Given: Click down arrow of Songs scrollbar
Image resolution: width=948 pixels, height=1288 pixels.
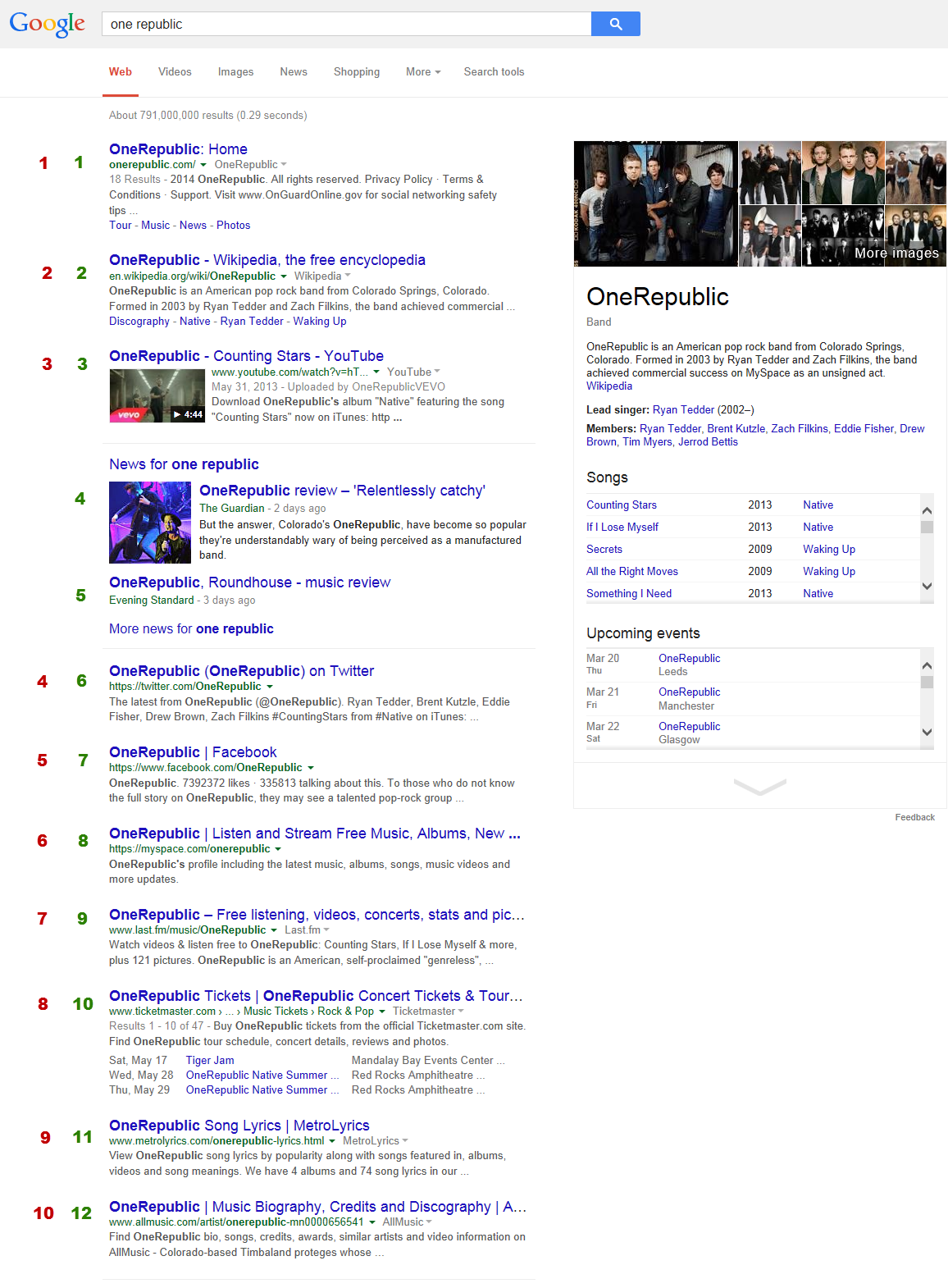Looking at the screenshot, I should (927, 587).
